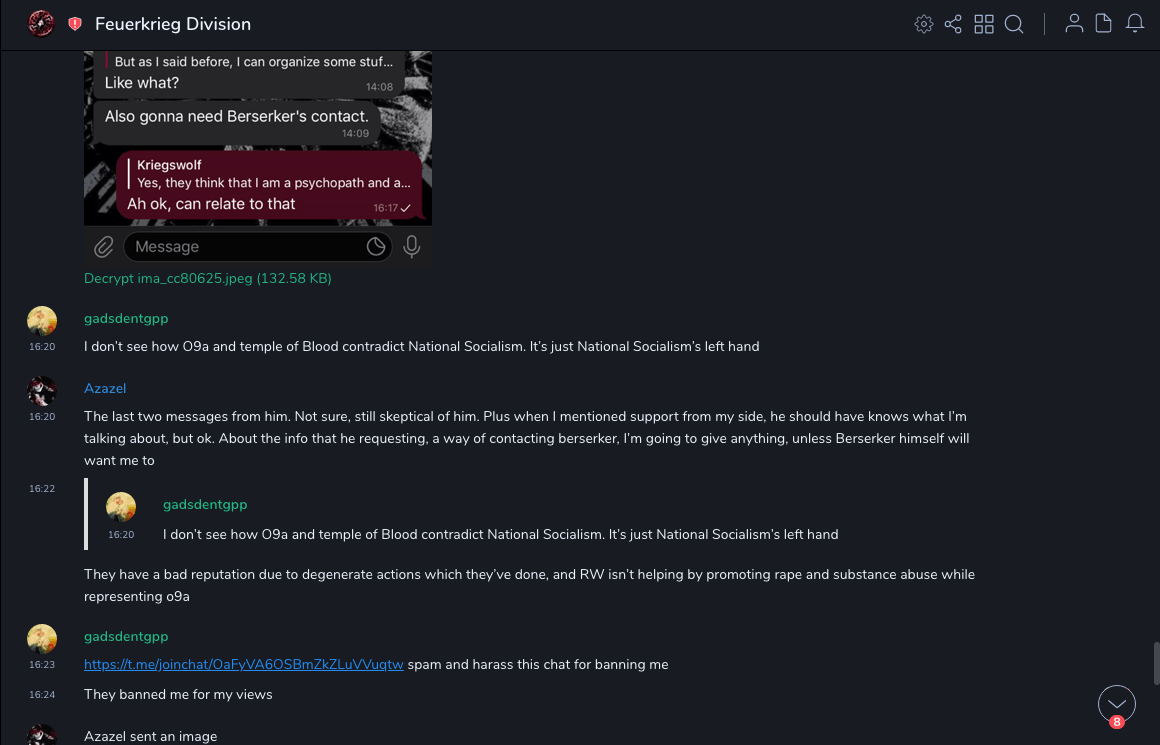Image resolution: width=1160 pixels, height=745 pixels.
Task: Click the Azazel username at 16:20
Action: coord(105,388)
